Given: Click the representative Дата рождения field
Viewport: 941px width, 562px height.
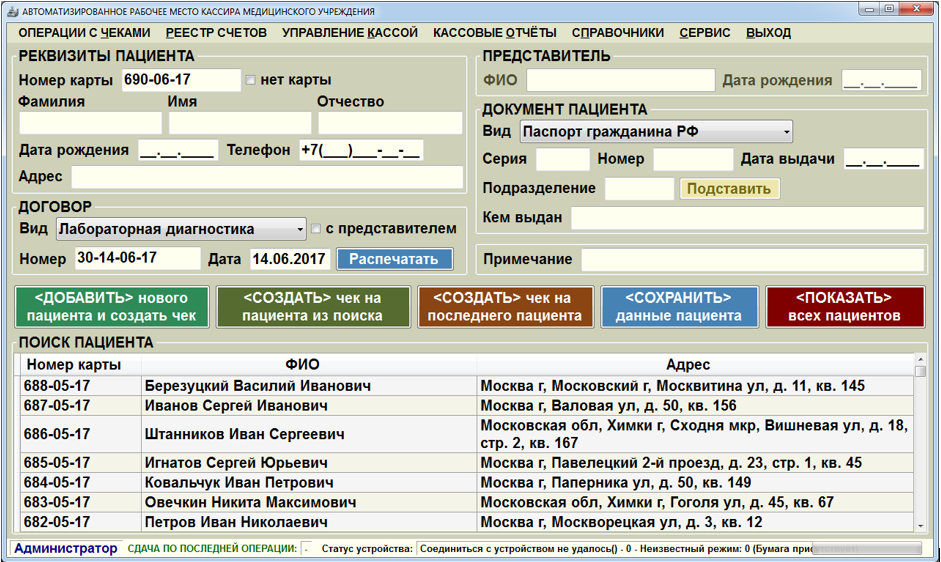Looking at the screenshot, I should tap(881, 80).
